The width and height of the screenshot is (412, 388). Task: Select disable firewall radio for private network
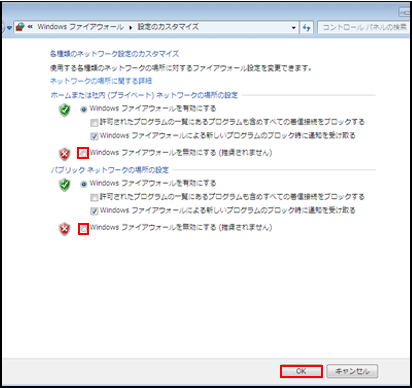[x=83, y=153]
